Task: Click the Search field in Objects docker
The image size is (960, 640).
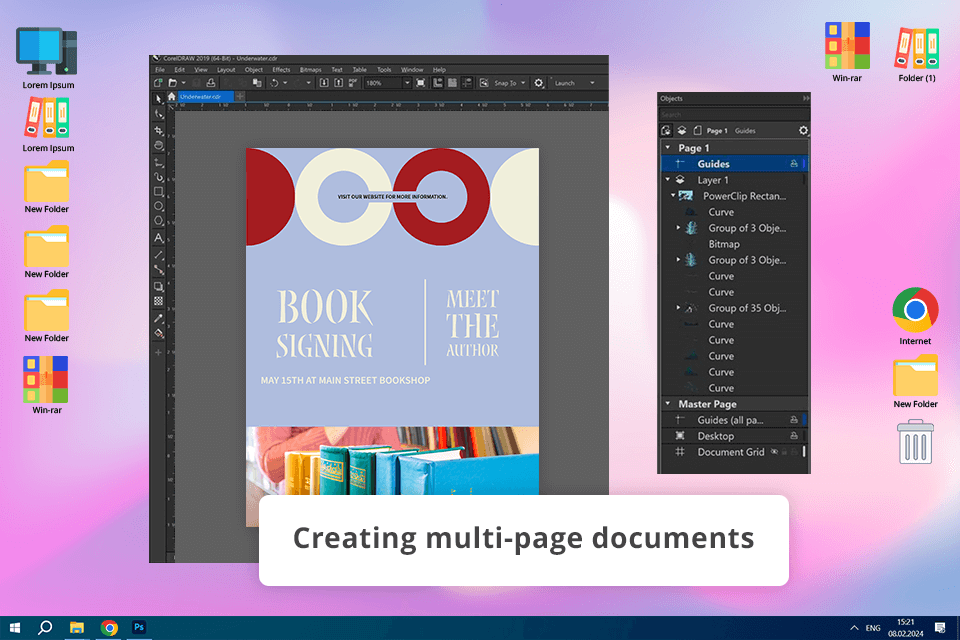Action: (x=734, y=115)
